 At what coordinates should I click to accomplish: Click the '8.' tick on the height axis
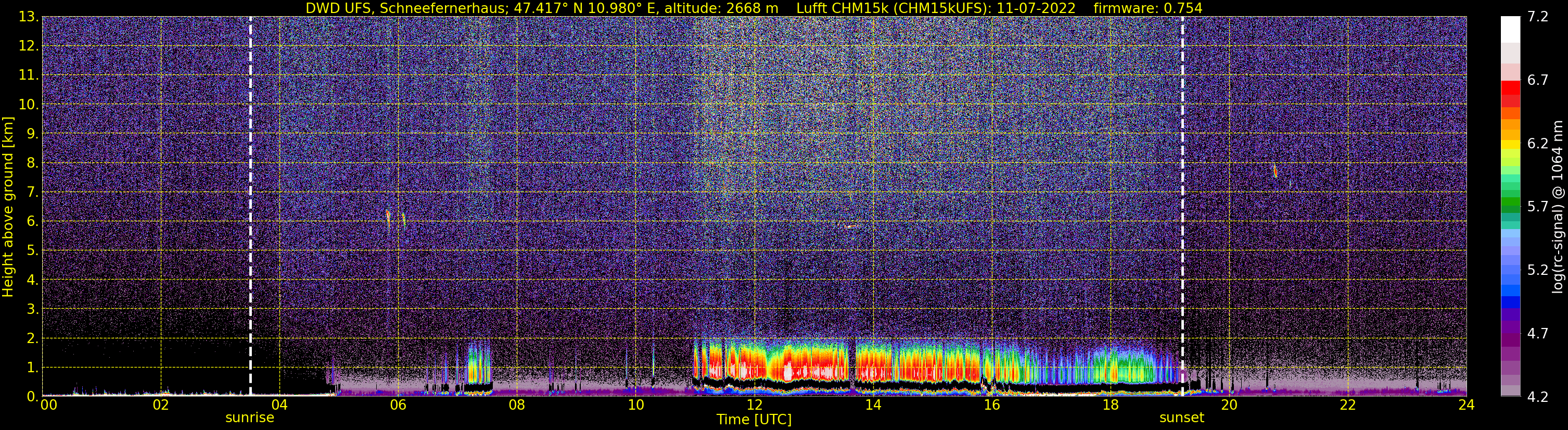pyautogui.click(x=32, y=163)
